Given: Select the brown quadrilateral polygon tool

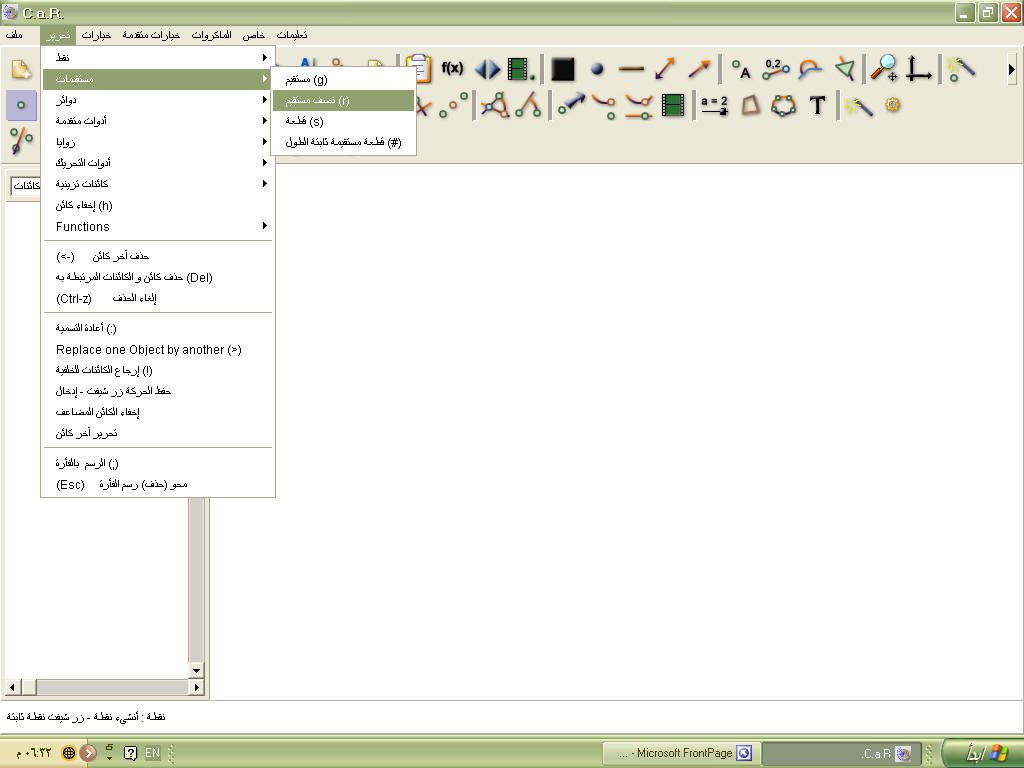Looking at the screenshot, I should 750,105.
